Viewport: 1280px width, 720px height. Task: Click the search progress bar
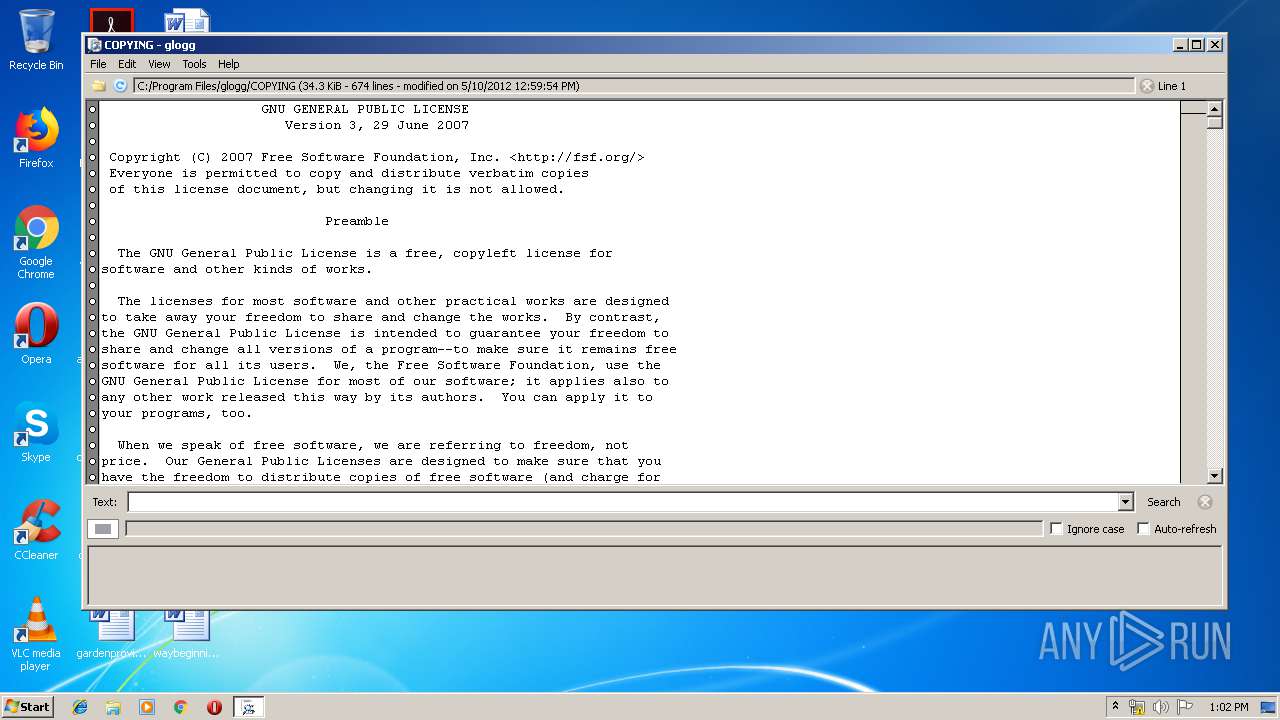point(584,529)
